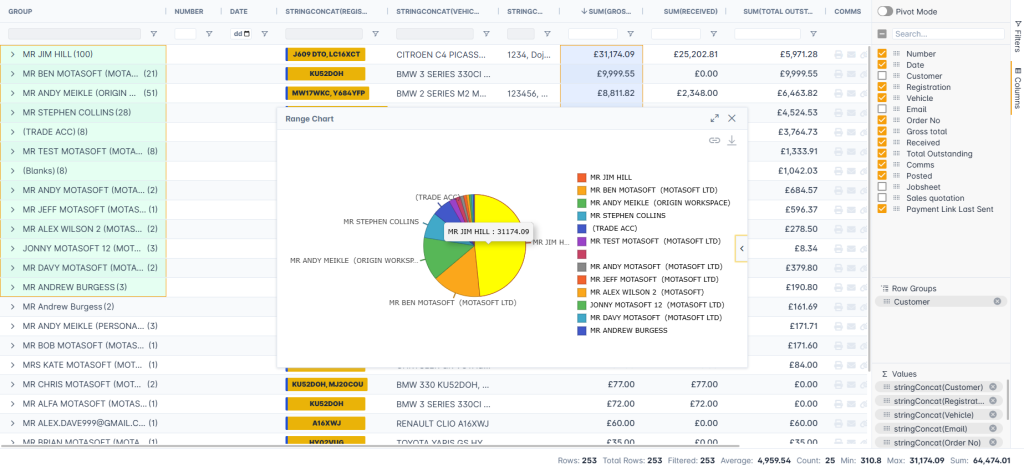1024x471 pixels.
Task: Expand the (Blanks) group row
Action: pyautogui.click(x=12, y=171)
